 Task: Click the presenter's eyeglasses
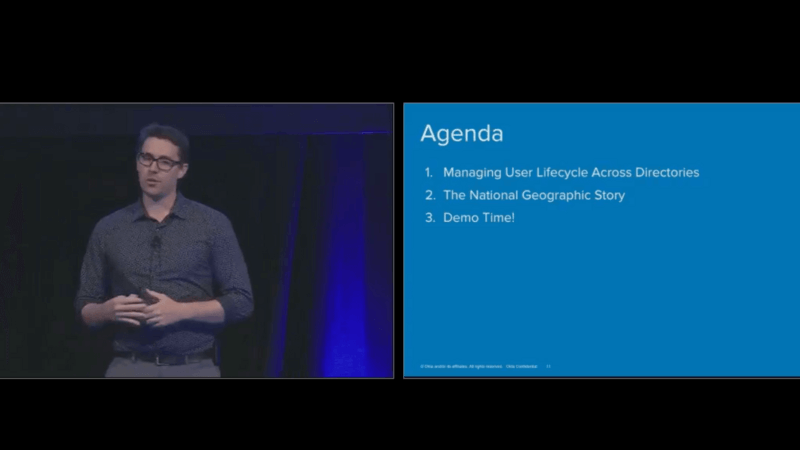[160, 161]
